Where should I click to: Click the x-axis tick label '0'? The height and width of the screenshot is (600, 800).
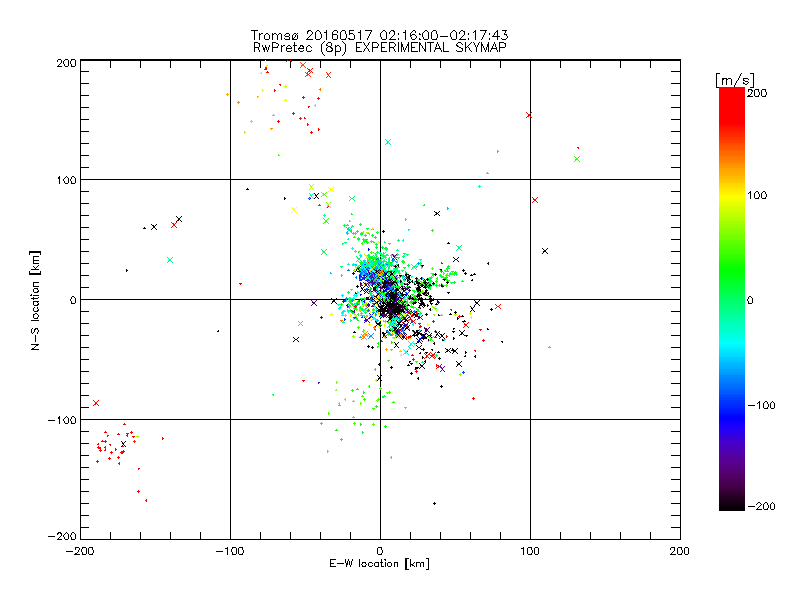380,551
